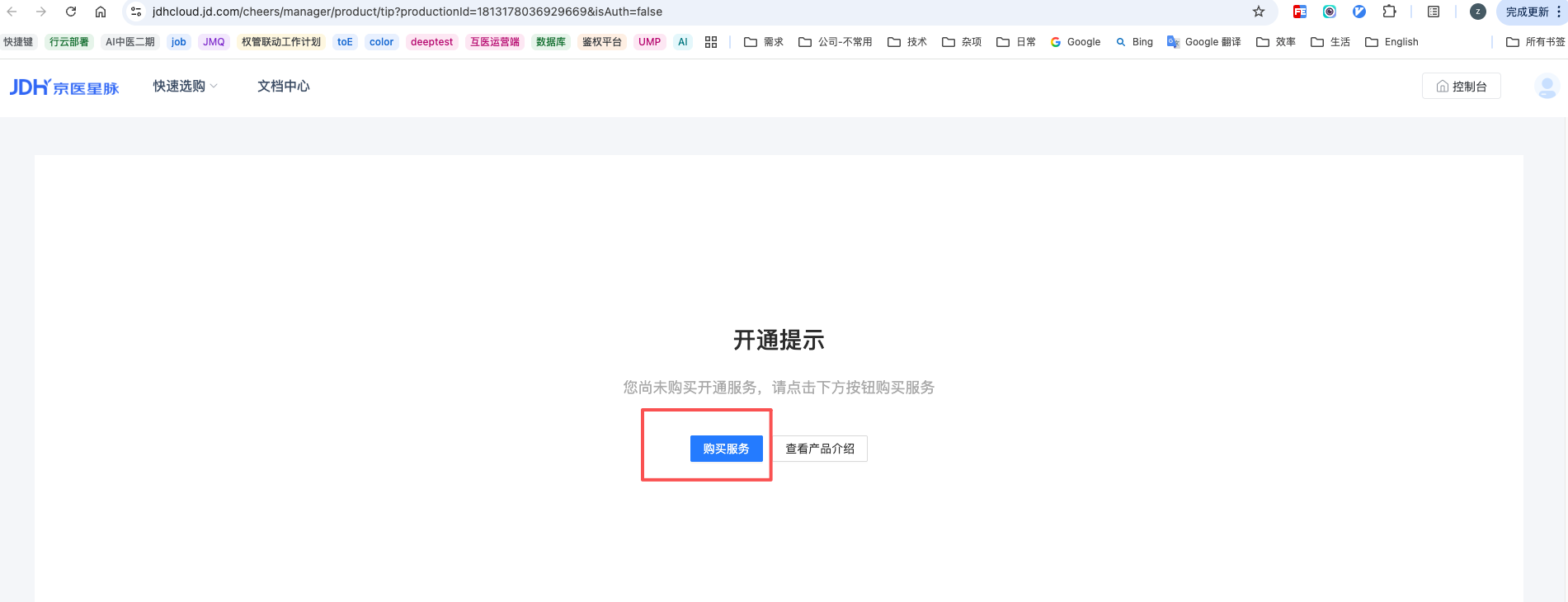Click the user avatar icon

[1547, 87]
